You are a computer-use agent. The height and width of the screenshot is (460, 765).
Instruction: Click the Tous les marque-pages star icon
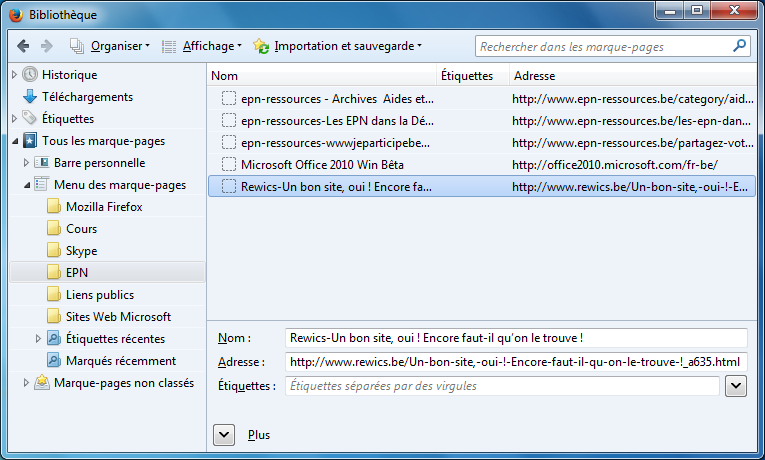point(30,140)
